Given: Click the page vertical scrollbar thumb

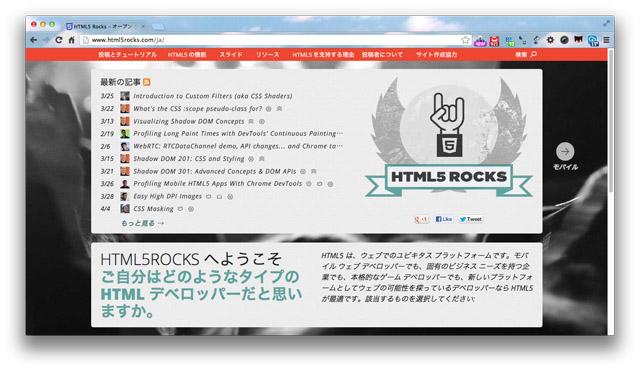Looking at the screenshot, I should tap(611, 120).
